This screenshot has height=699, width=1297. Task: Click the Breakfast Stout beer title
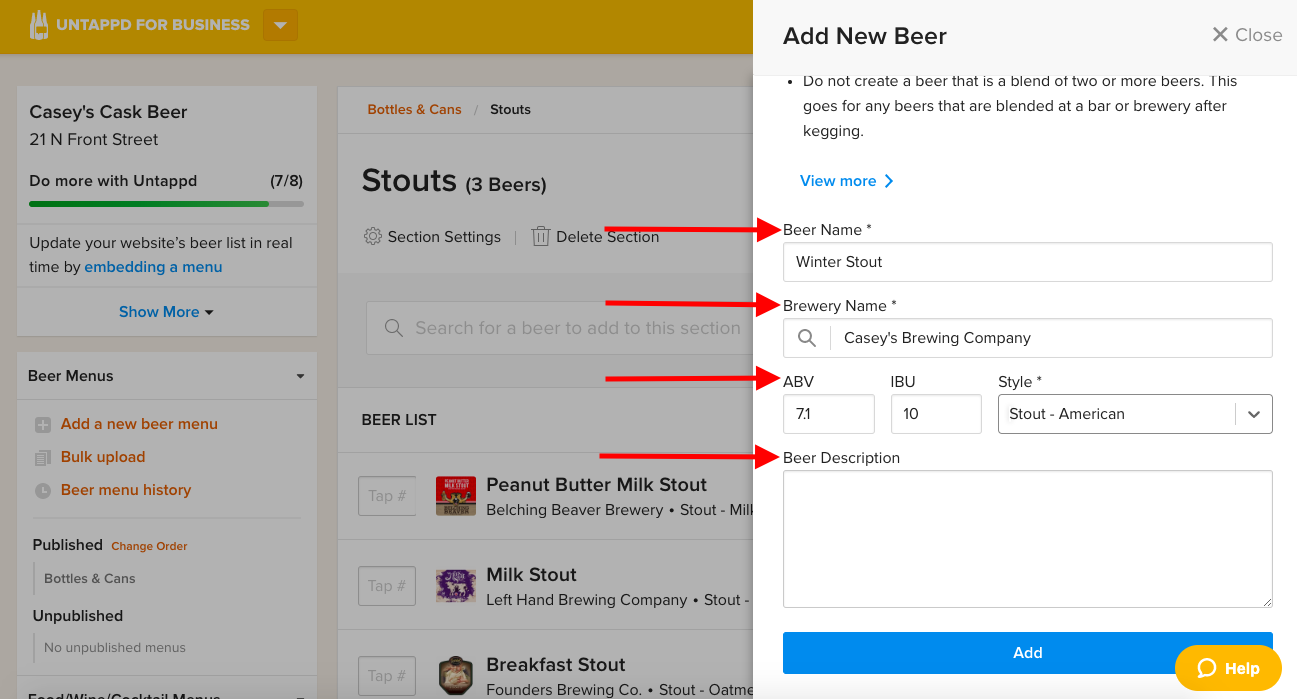555,665
